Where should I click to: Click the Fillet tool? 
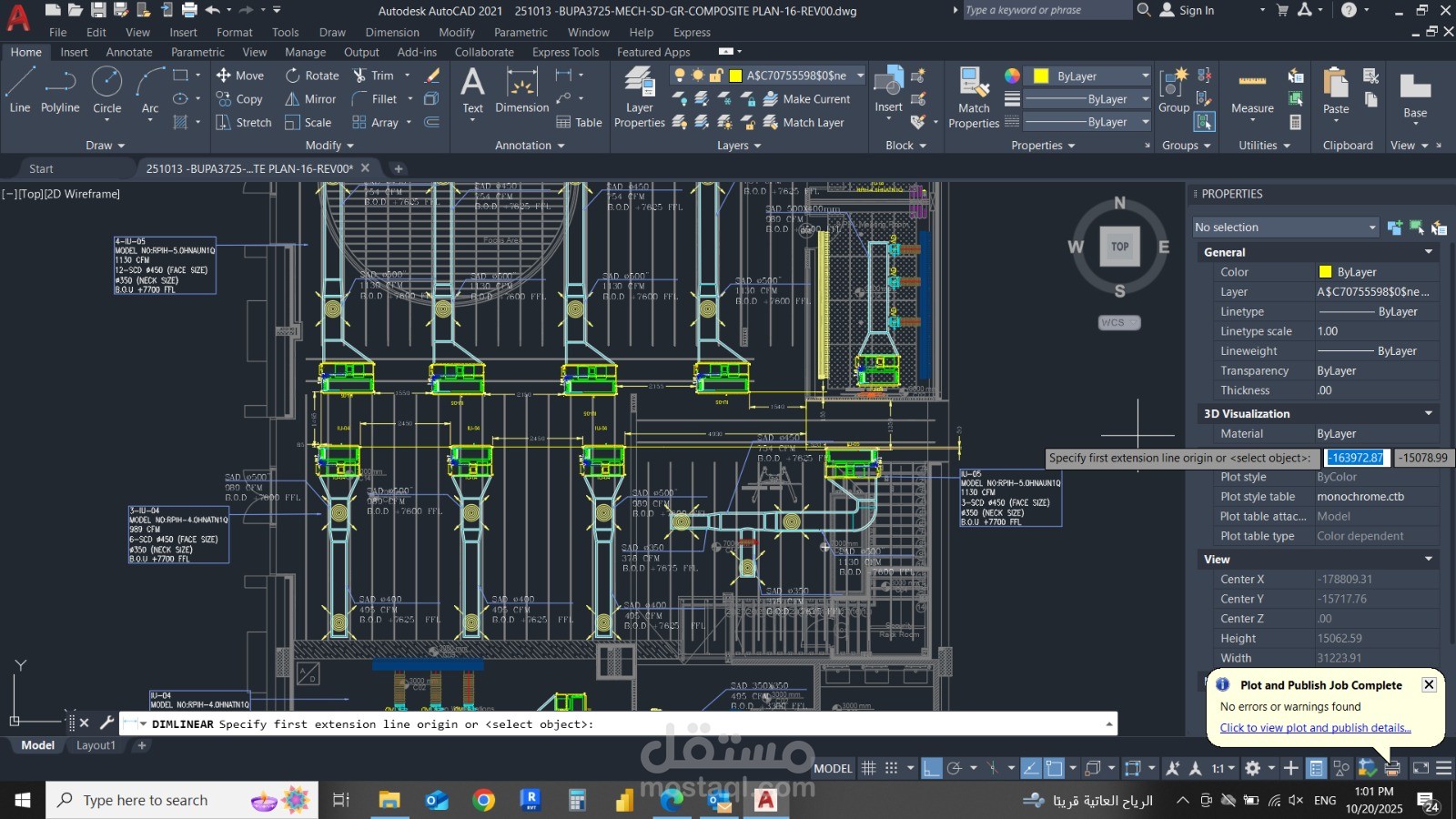point(375,99)
